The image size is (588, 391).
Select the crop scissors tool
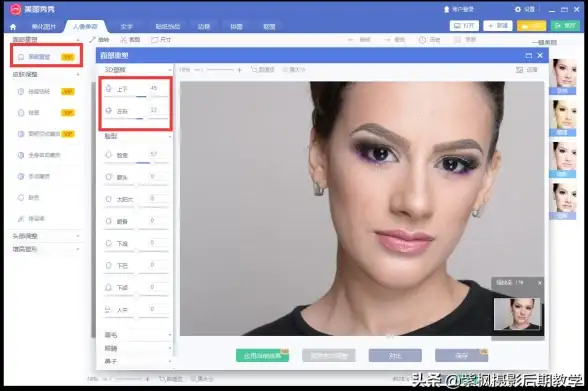pyautogui.click(x=123, y=39)
